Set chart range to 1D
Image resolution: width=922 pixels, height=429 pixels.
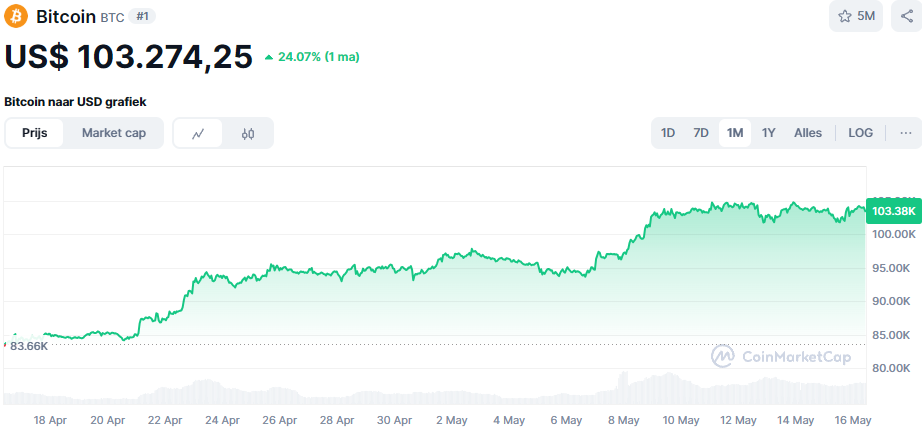pyautogui.click(x=667, y=133)
